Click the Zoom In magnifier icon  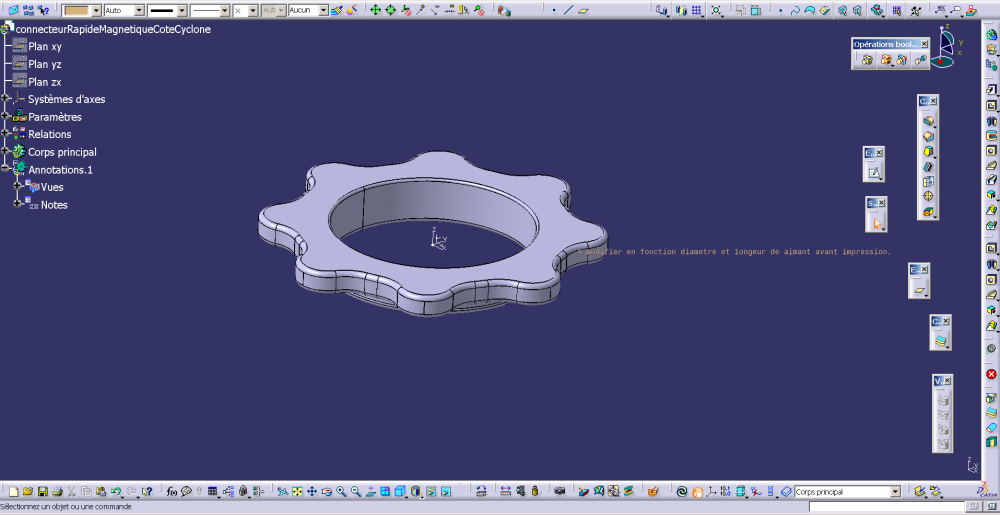(341, 491)
